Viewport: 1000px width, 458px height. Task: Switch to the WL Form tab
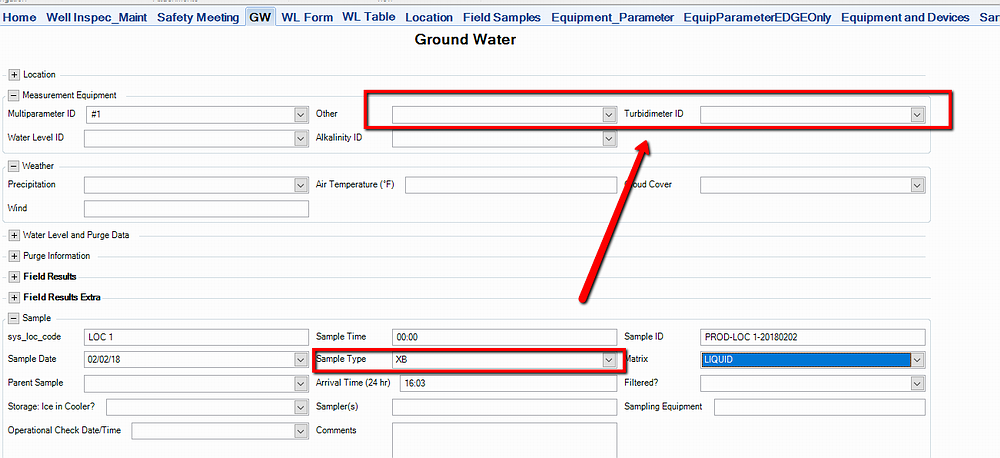click(x=308, y=17)
